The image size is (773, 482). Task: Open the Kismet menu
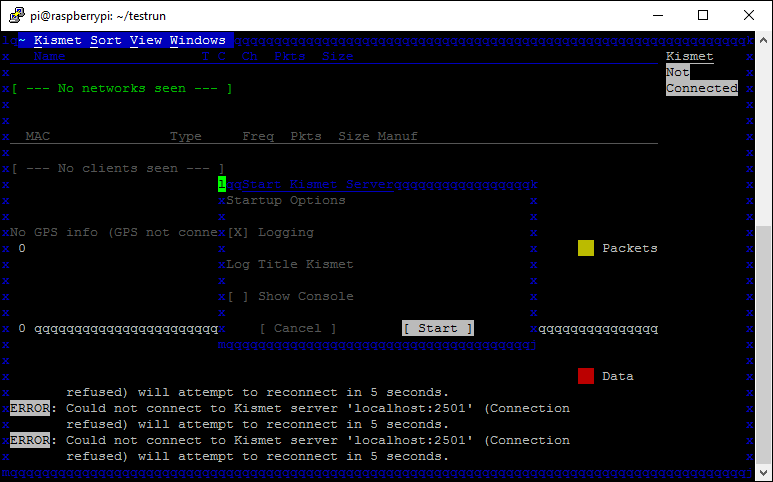coord(57,40)
